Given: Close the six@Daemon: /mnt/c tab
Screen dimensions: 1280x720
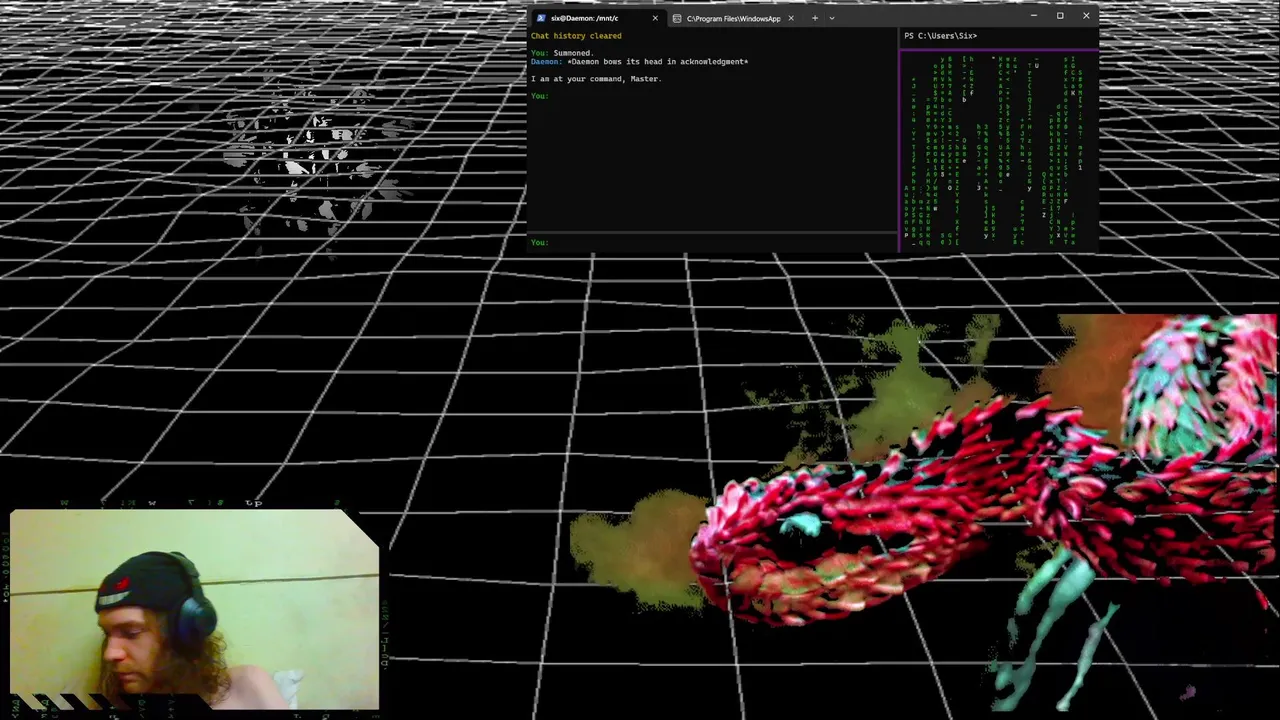Looking at the screenshot, I should (655, 18).
